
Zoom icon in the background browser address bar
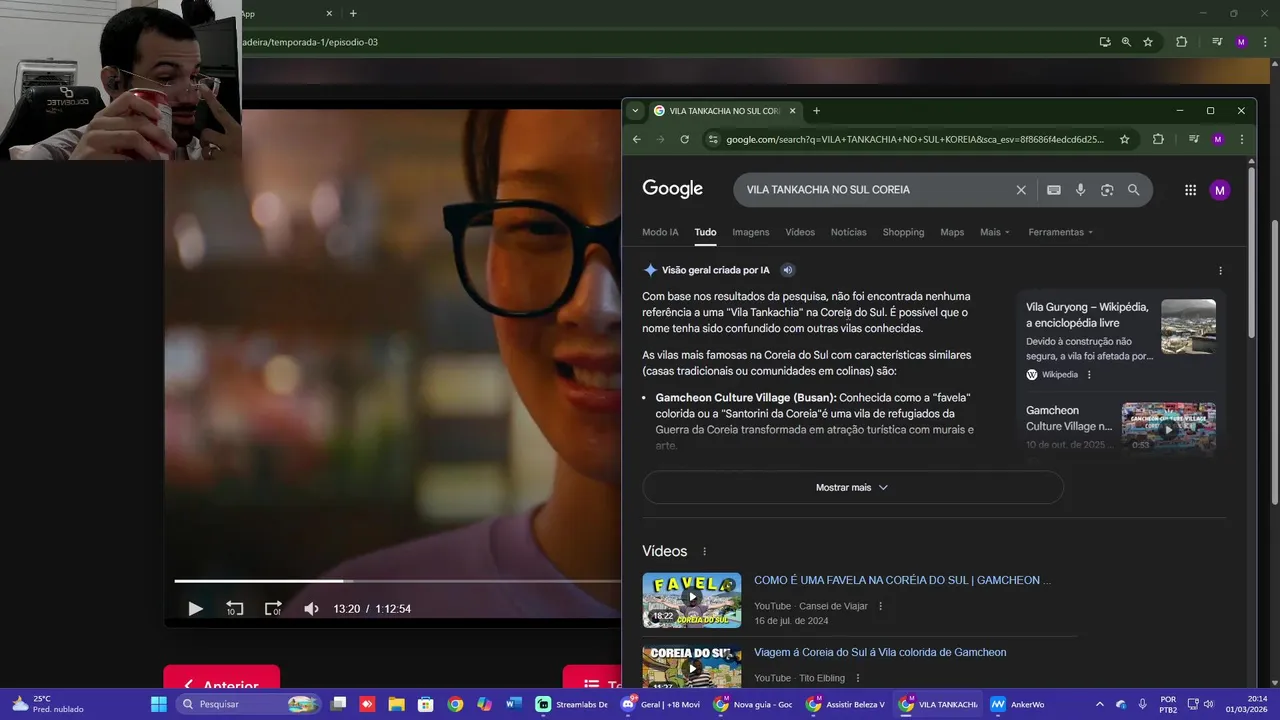pos(1126,42)
